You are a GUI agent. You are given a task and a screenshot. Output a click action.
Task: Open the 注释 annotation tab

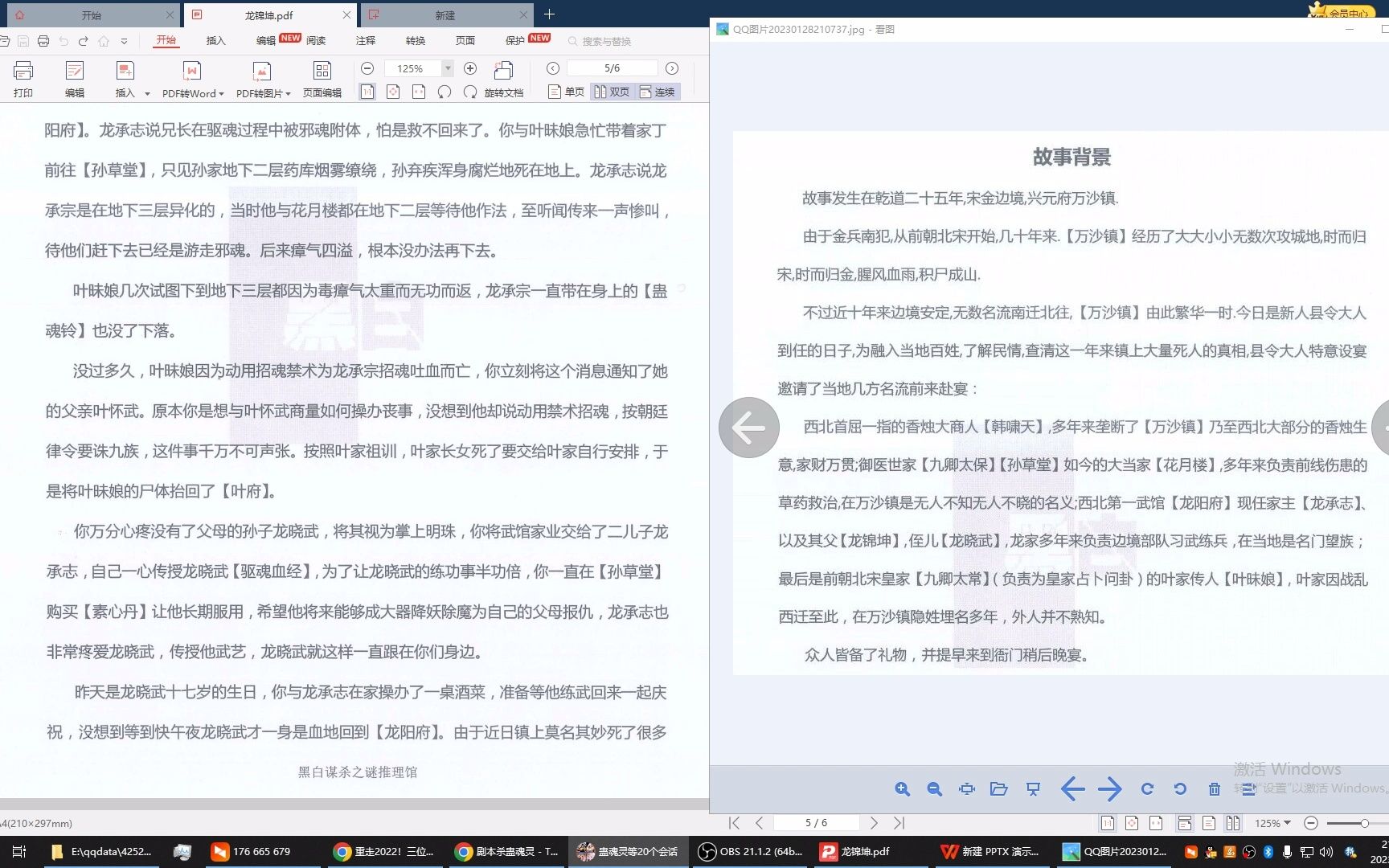click(x=366, y=40)
